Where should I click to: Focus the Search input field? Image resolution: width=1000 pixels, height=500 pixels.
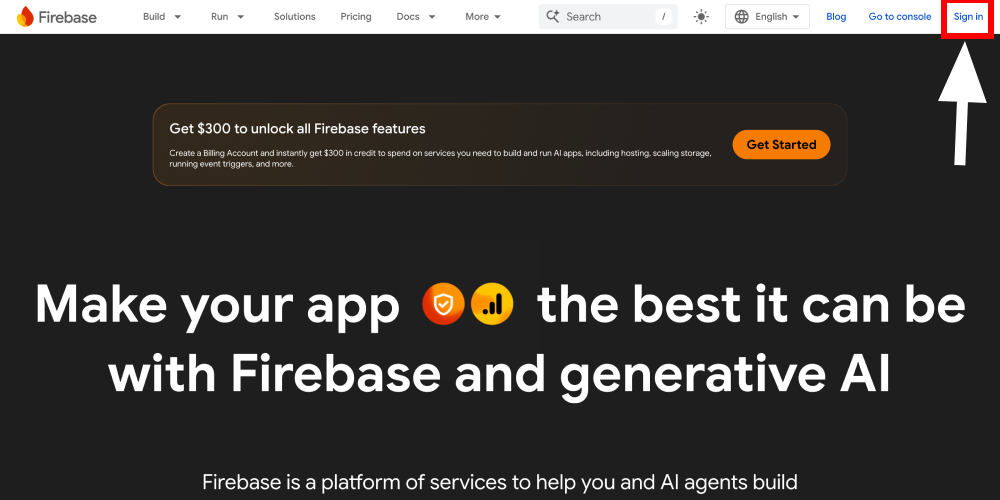605,16
